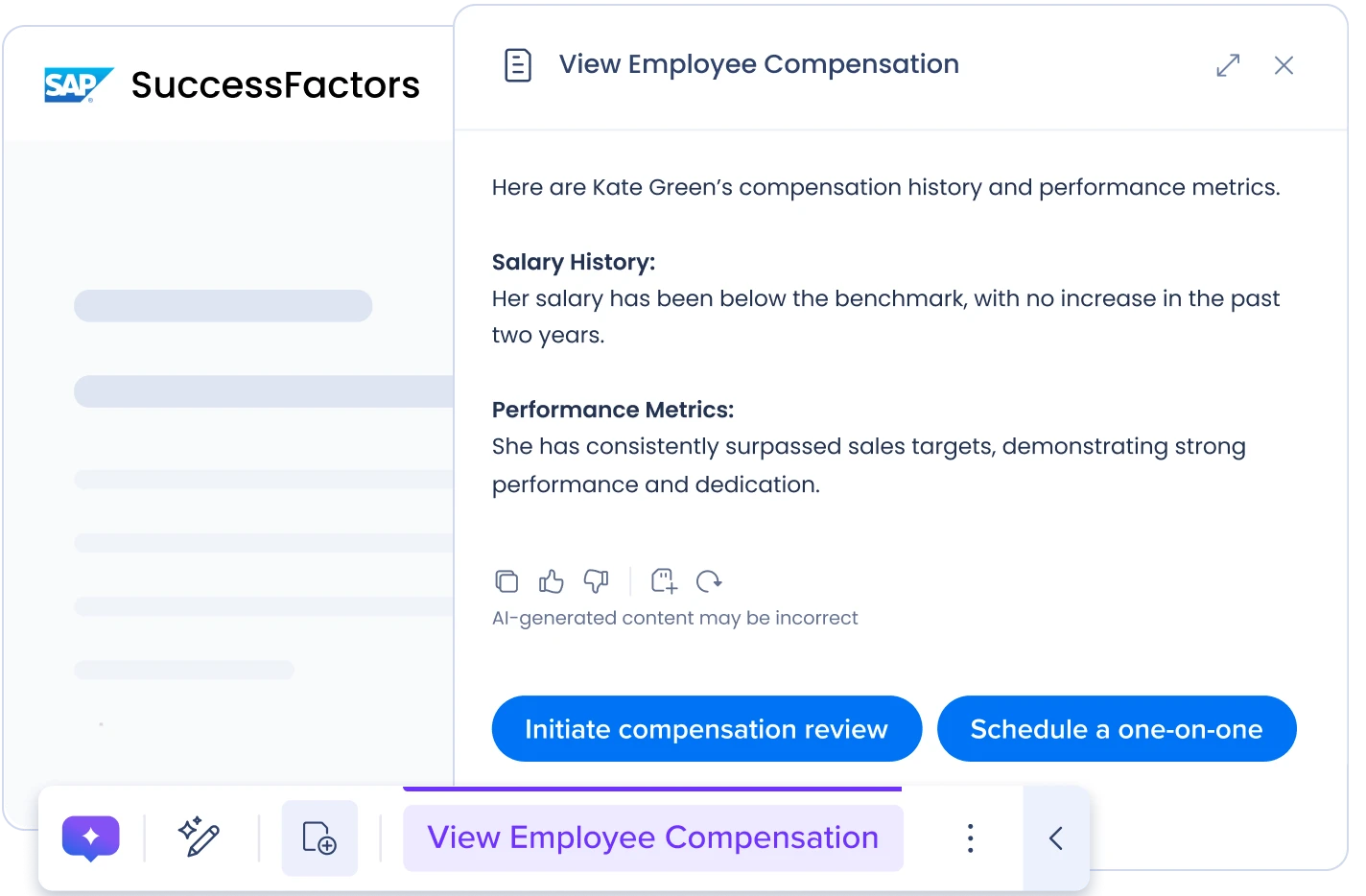Click the SAP logo
Screen dimensions: 1366x896
pyautogui.click(x=78, y=84)
